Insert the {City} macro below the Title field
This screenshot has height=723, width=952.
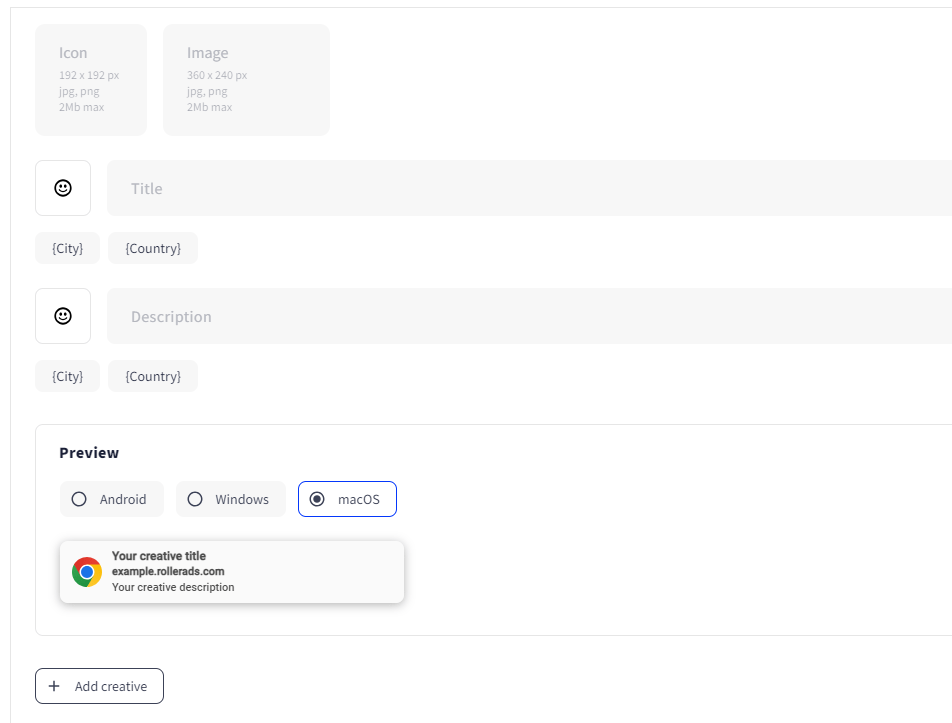tap(68, 248)
